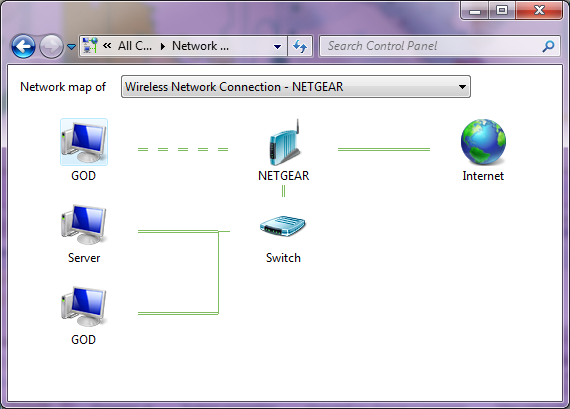Close the Network Map window
The width and height of the screenshot is (570, 409).
click(x=539, y=10)
